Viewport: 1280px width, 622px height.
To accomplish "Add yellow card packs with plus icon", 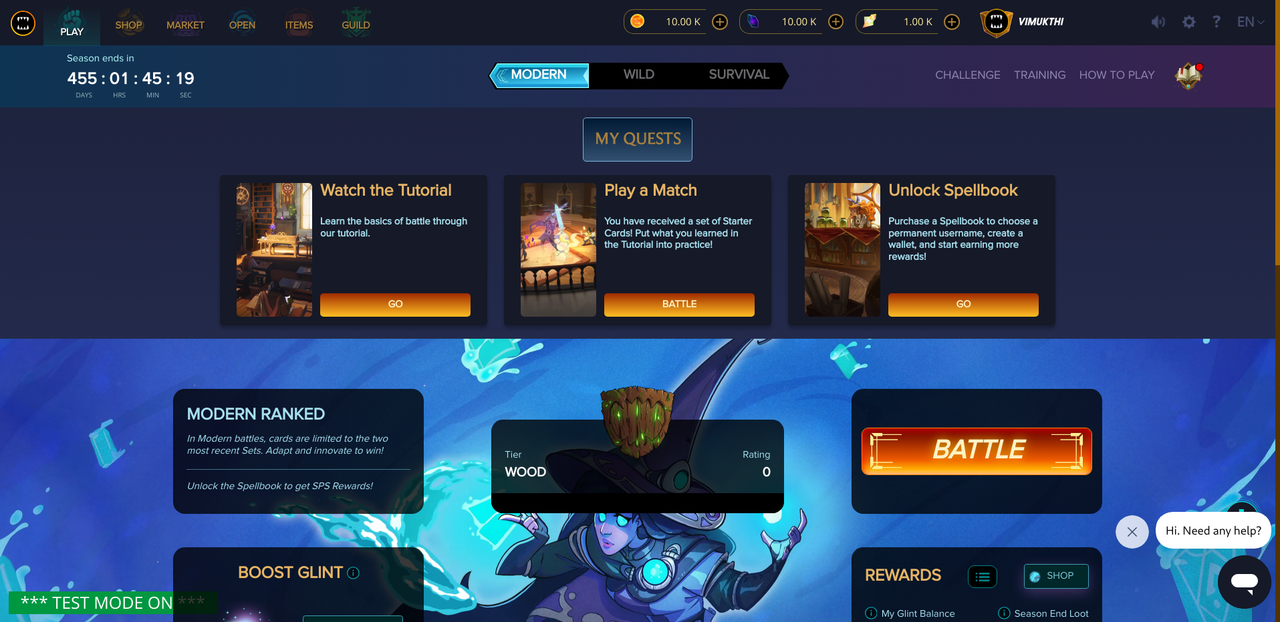I will tap(952, 22).
